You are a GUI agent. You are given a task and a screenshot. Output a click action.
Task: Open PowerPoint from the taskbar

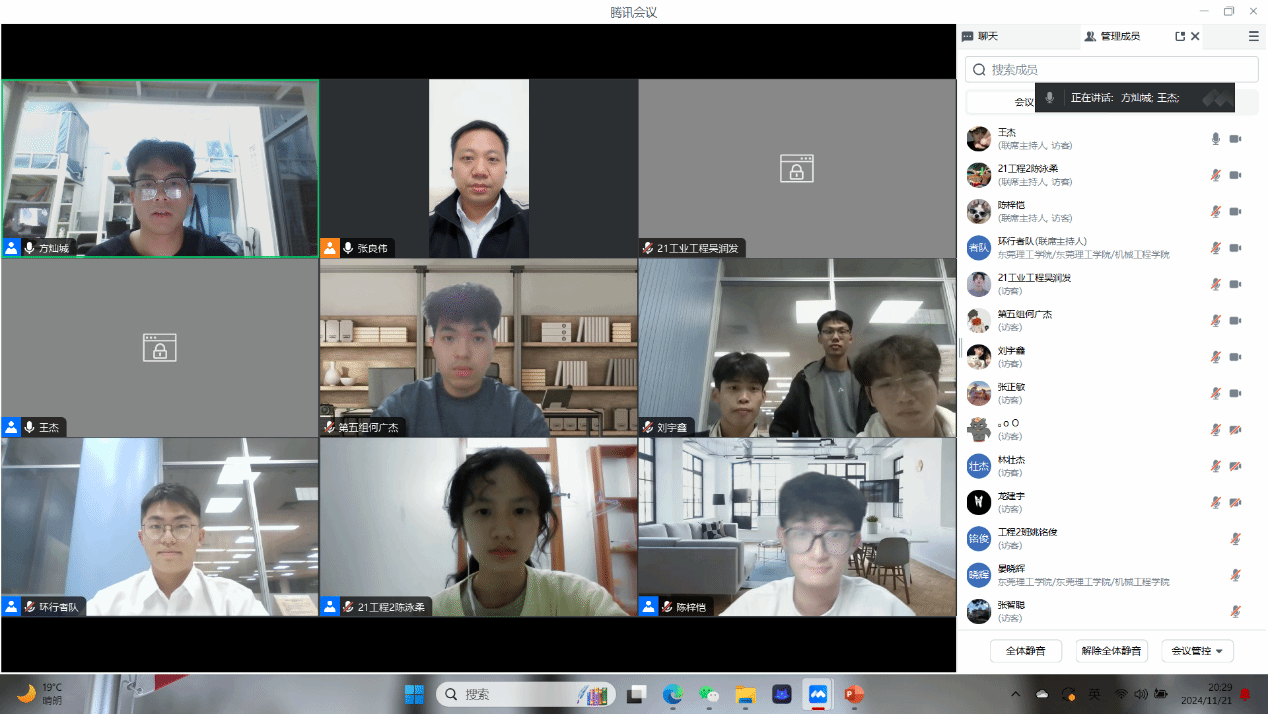[853, 694]
